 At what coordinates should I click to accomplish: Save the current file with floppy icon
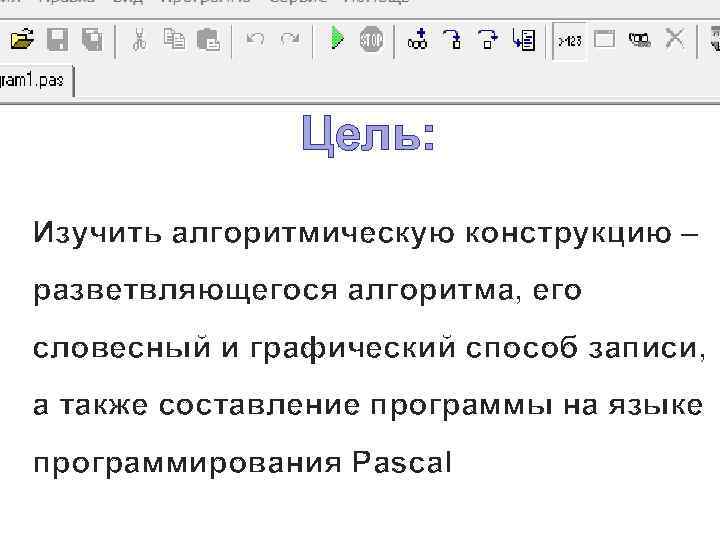[57, 40]
